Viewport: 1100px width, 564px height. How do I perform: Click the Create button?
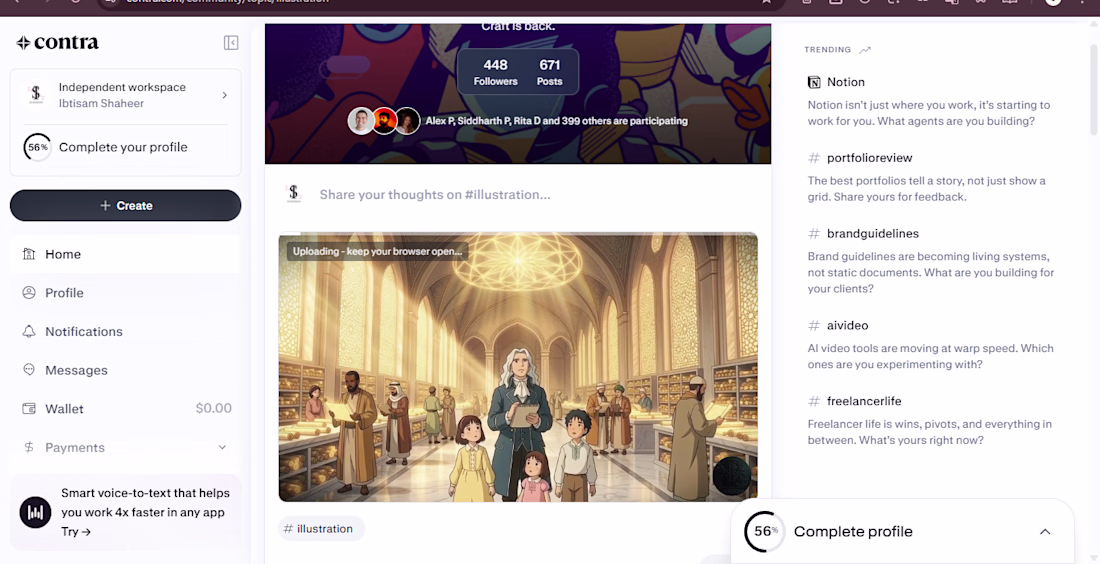click(x=126, y=206)
